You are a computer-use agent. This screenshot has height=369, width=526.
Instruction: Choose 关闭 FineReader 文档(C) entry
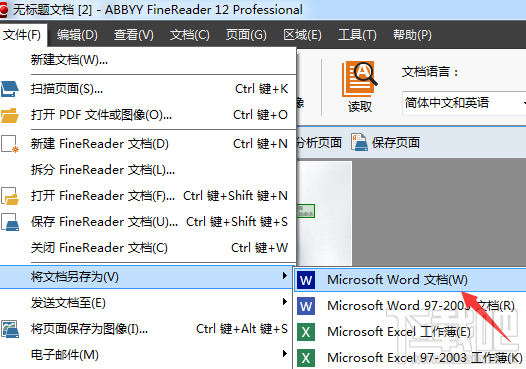tap(148, 248)
